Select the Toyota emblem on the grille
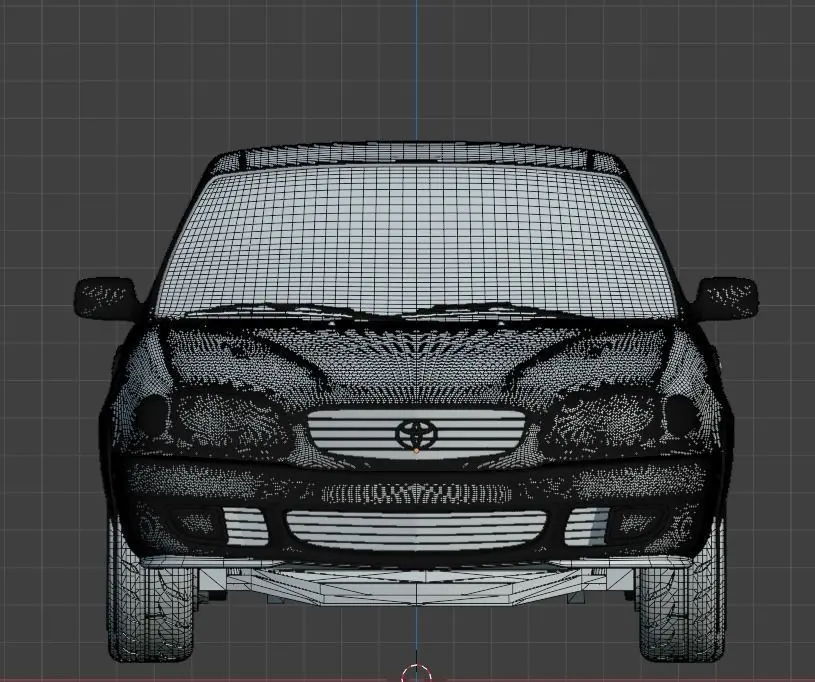 [416, 435]
